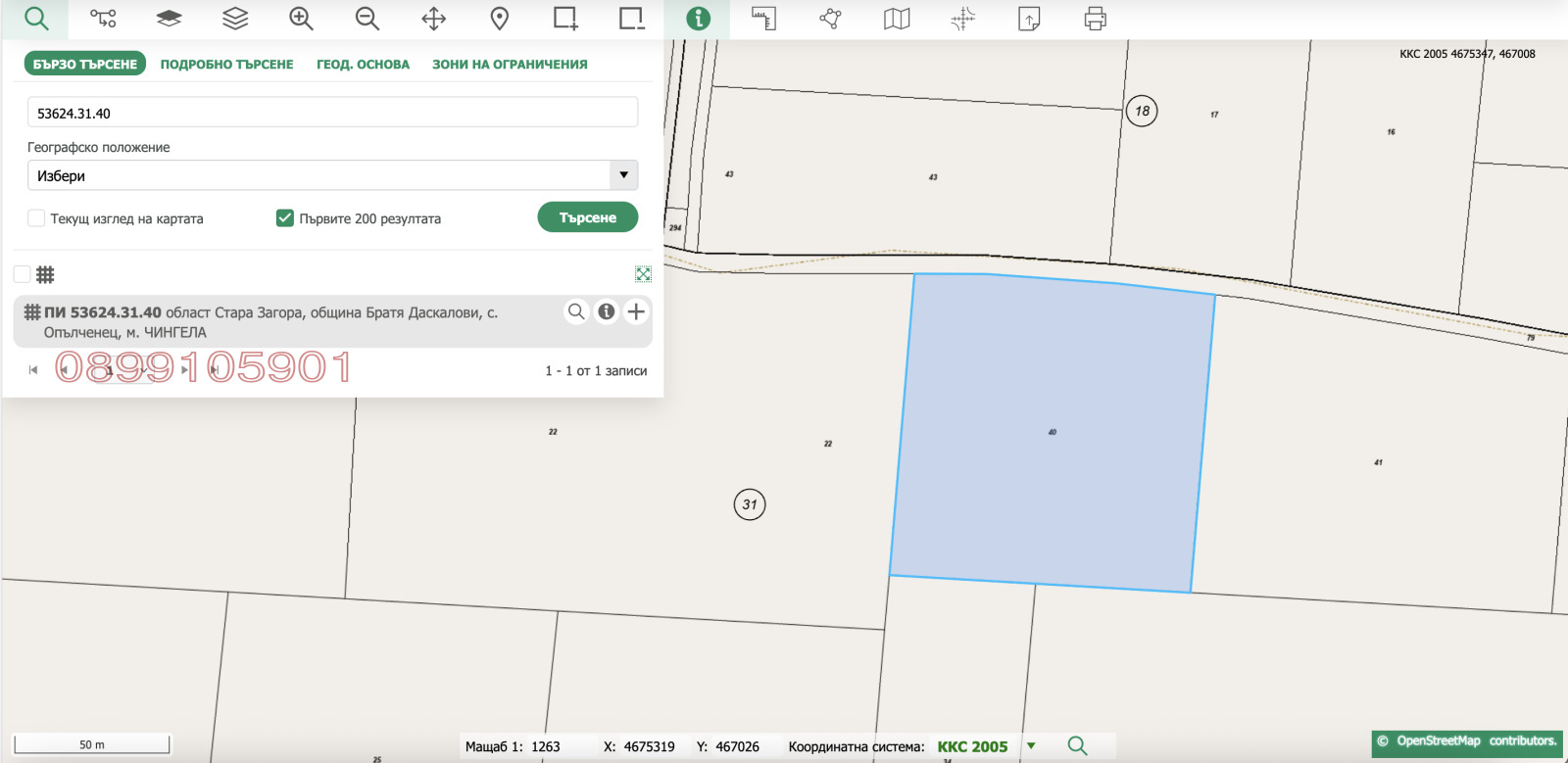
Task: Select the pan map arrows tool
Action: (x=433, y=19)
